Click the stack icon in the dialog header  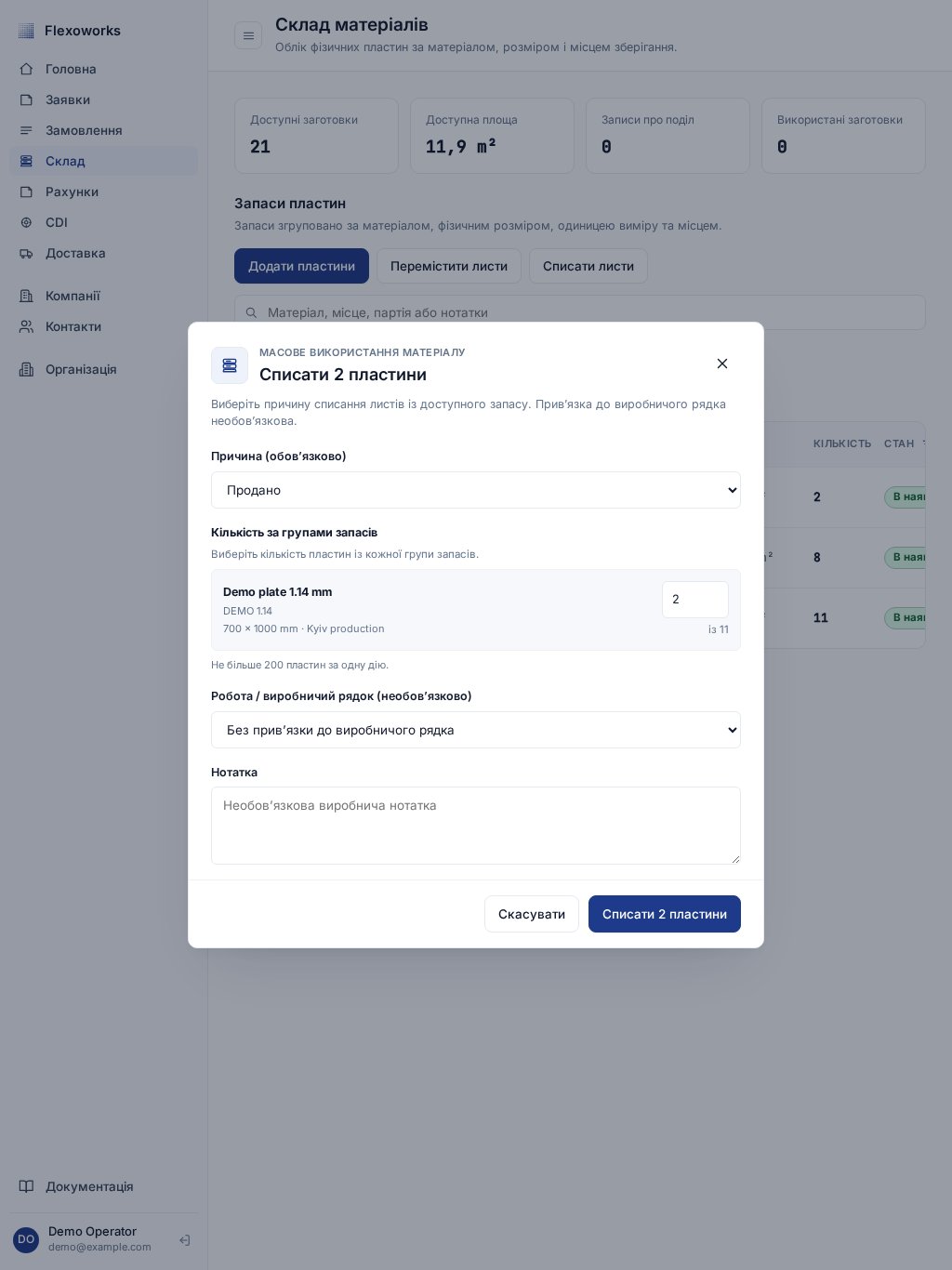click(x=230, y=365)
